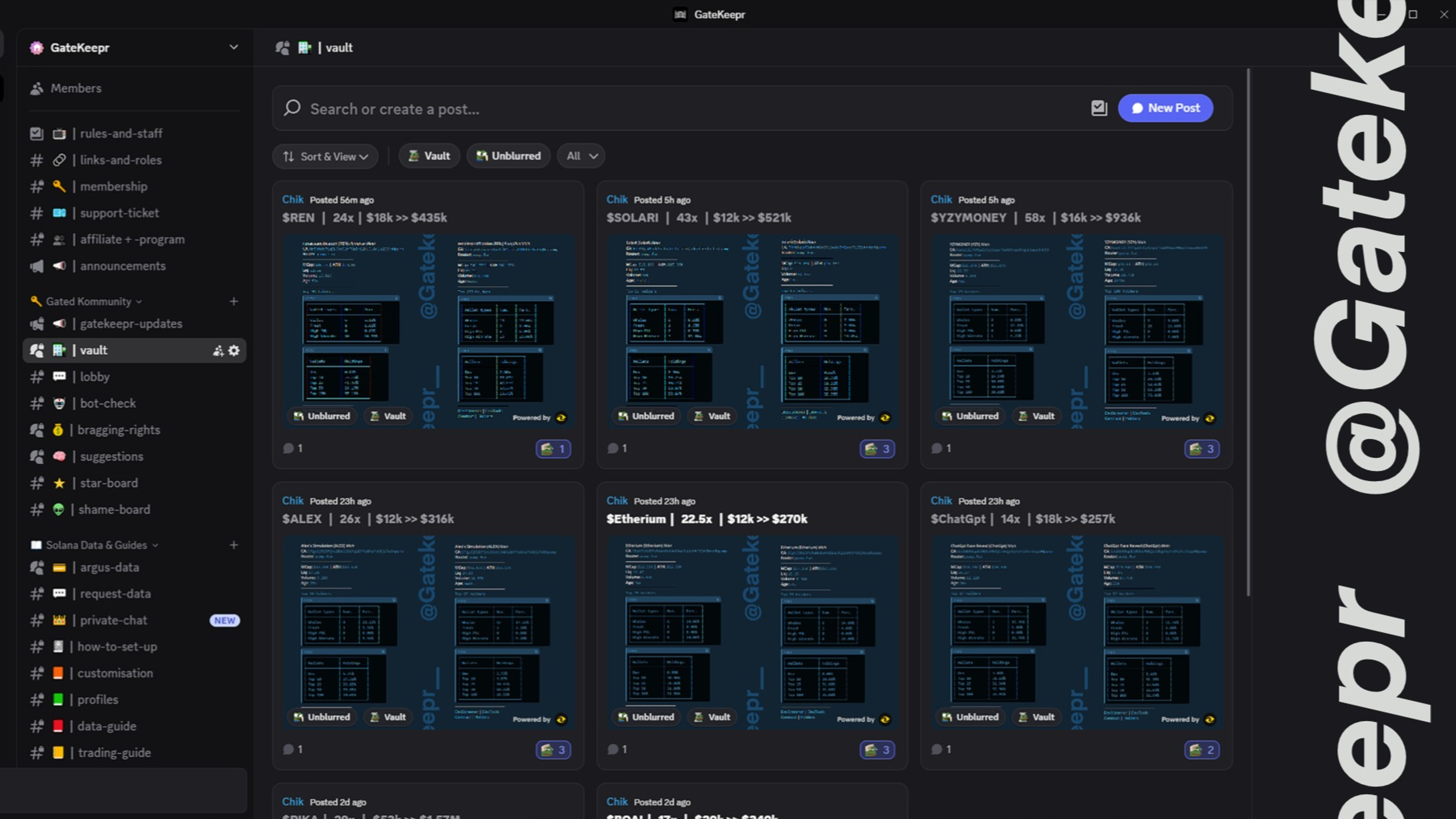Toggle the Vault tag filter
This screenshot has height=819, width=1456.
tap(429, 156)
